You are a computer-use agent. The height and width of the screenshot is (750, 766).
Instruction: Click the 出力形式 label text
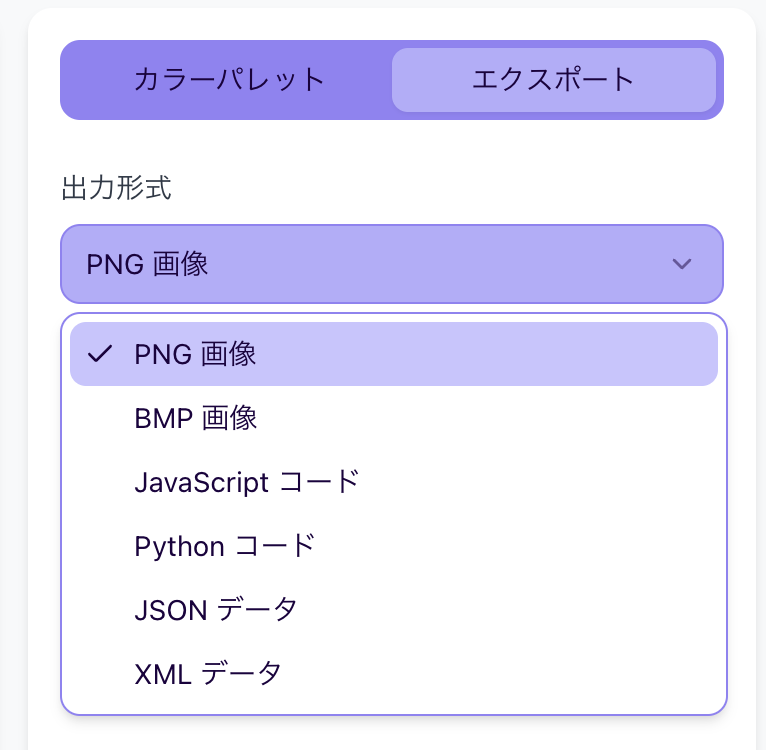(x=116, y=188)
